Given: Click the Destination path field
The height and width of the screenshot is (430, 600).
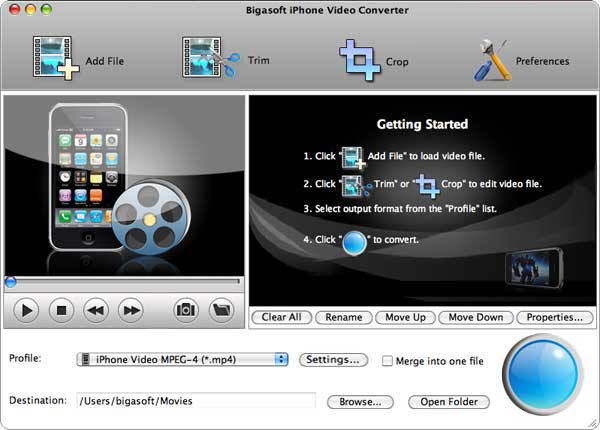Looking at the screenshot, I should pos(196,401).
